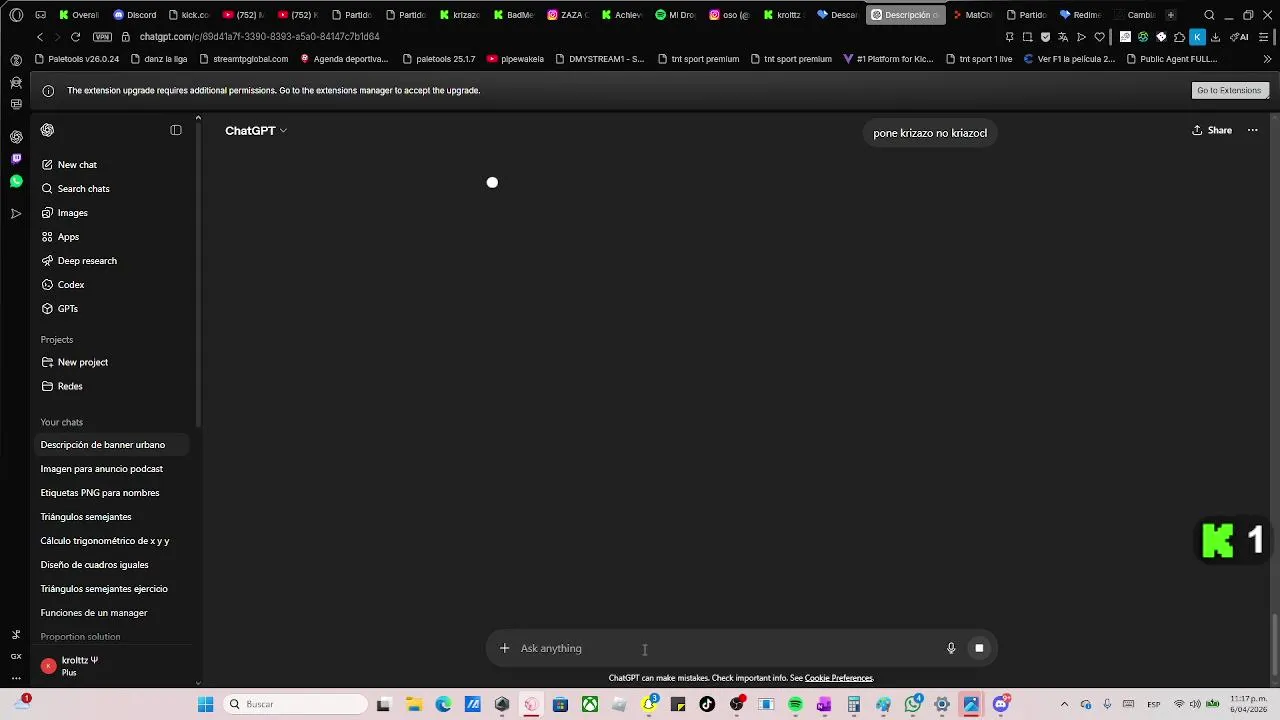
Task: Click the taskbar Buscar search box
Action: 296,704
